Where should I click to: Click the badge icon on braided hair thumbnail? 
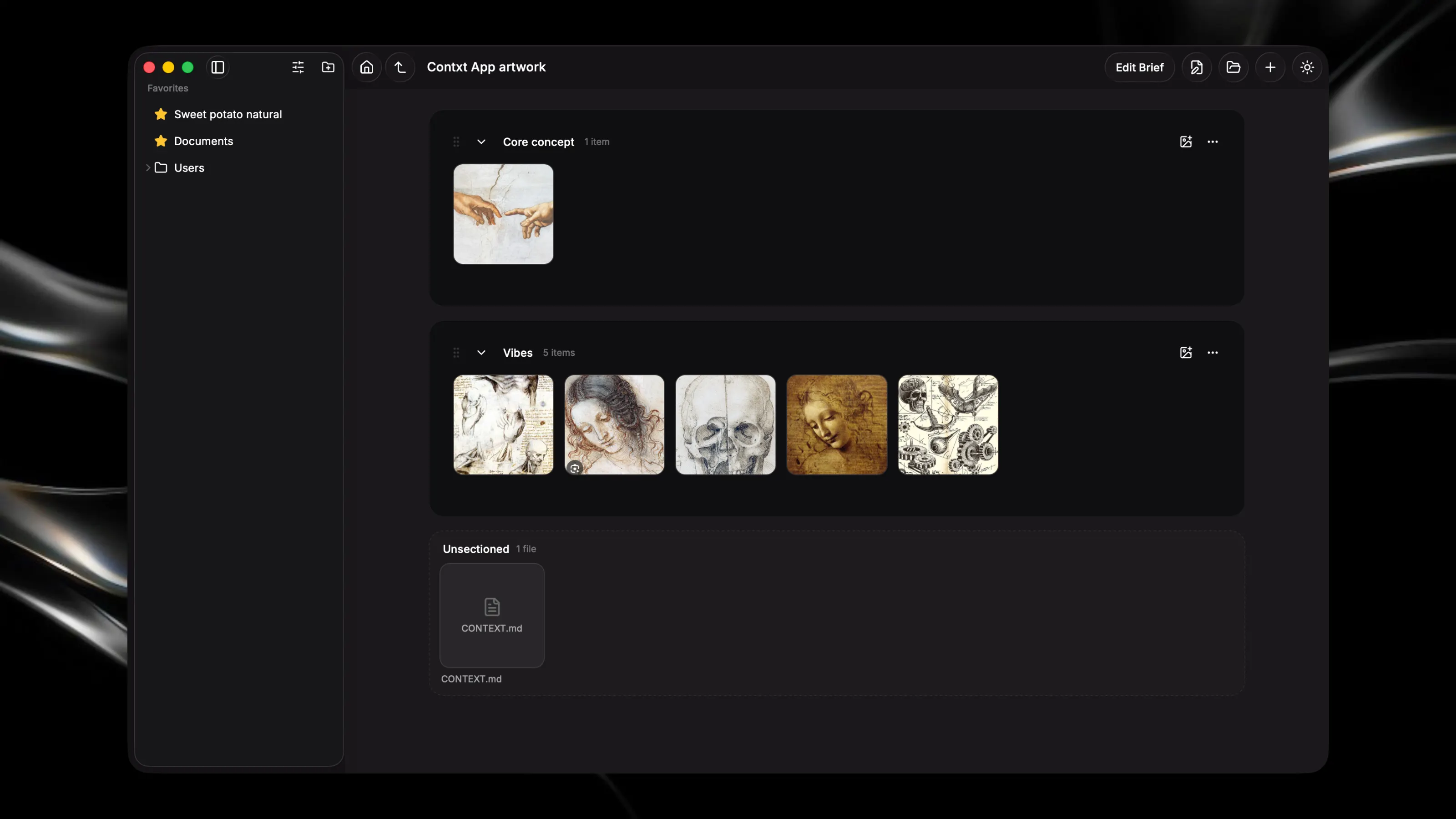[575, 468]
